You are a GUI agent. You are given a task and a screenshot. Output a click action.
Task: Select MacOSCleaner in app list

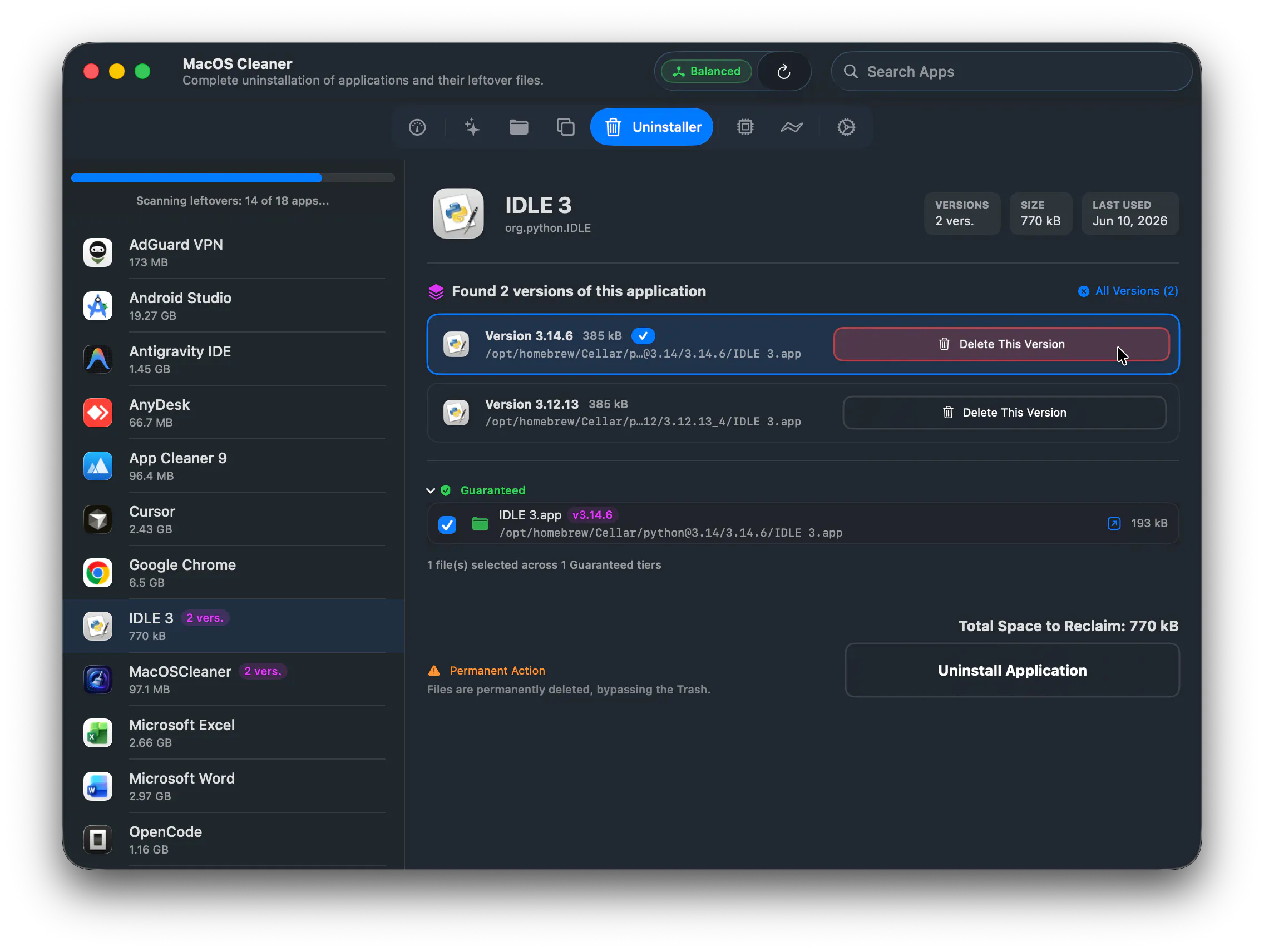click(234, 680)
